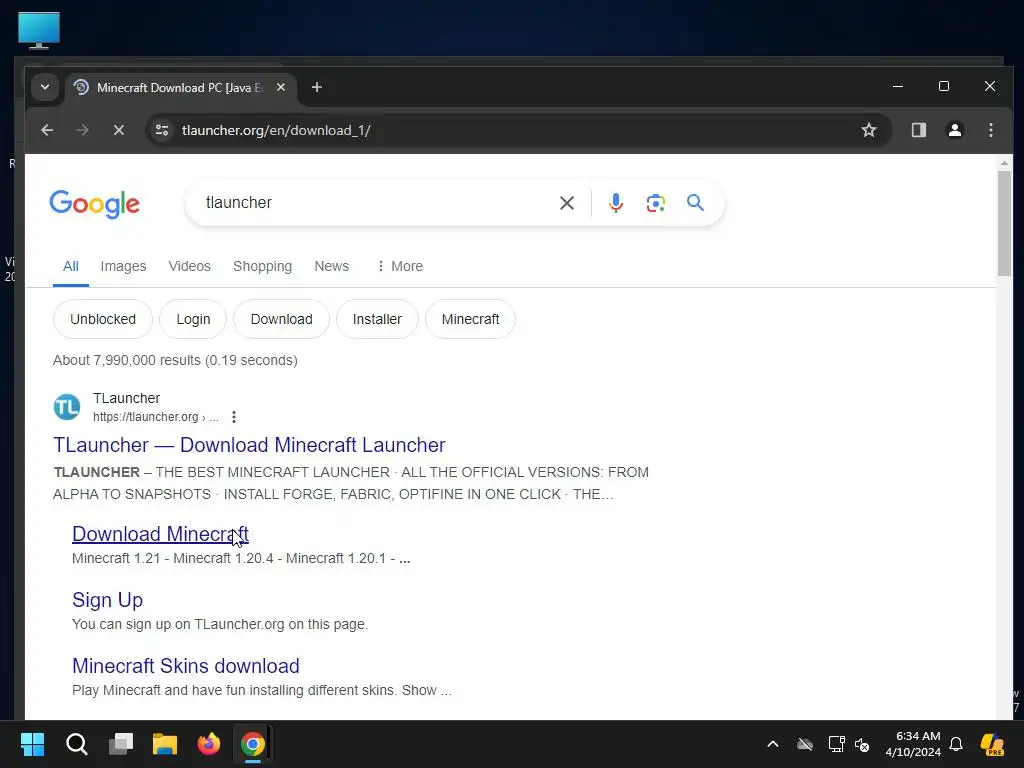The width and height of the screenshot is (1024, 768).
Task: Open the notifications bell
Action: [x=956, y=744]
